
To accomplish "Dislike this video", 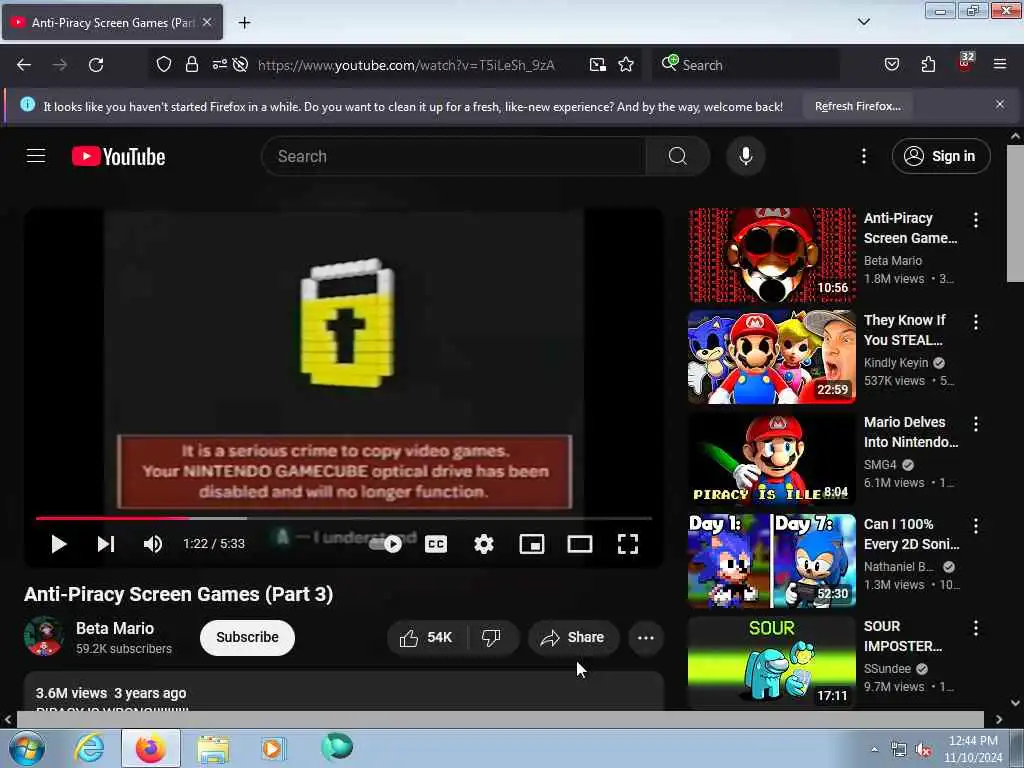I will point(491,637).
